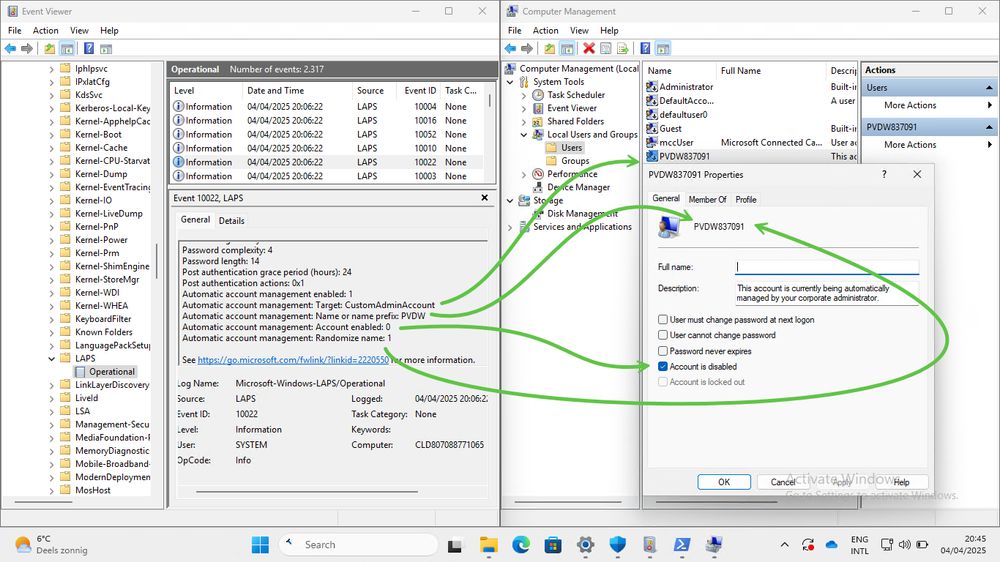Select Groups folder in Computer Management

click(x=575, y=161)
